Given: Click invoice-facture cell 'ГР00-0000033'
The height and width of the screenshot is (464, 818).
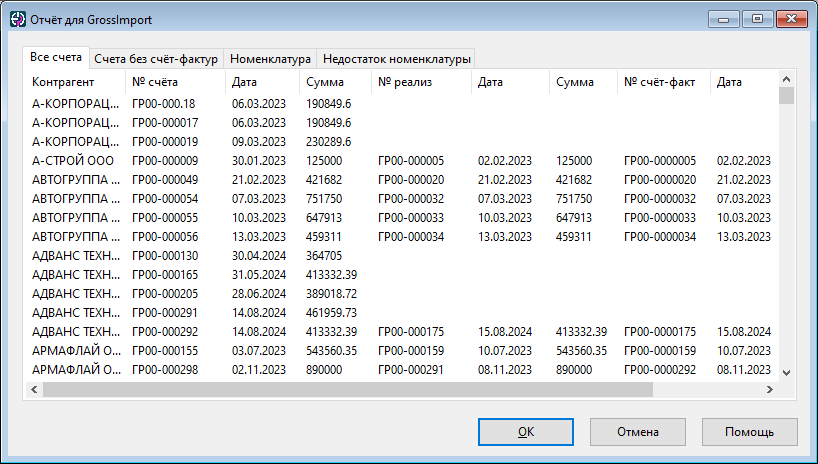Looking at the screenshot, I should (660, 218).
